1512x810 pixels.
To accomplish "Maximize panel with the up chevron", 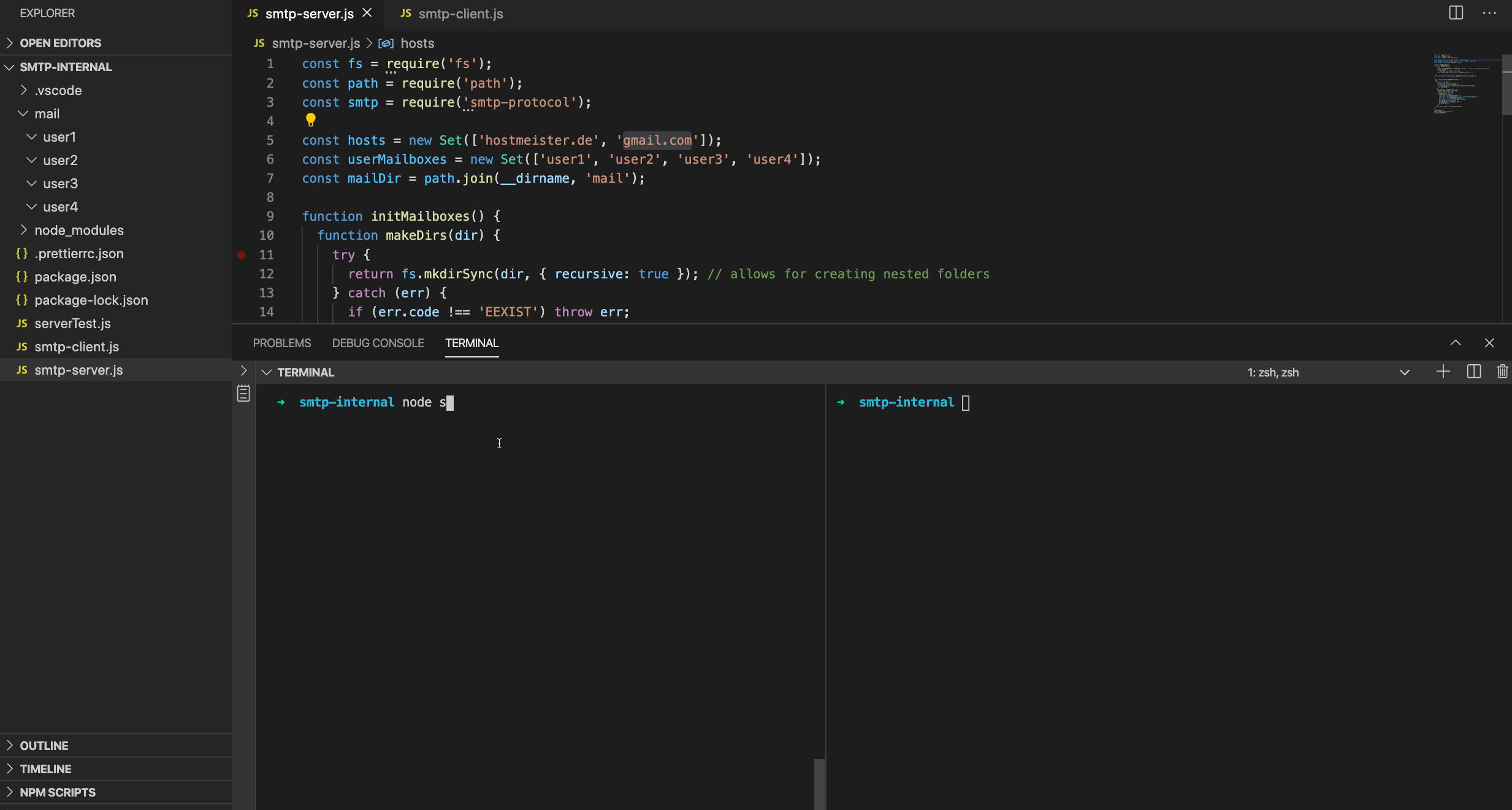I will 1455,343.
